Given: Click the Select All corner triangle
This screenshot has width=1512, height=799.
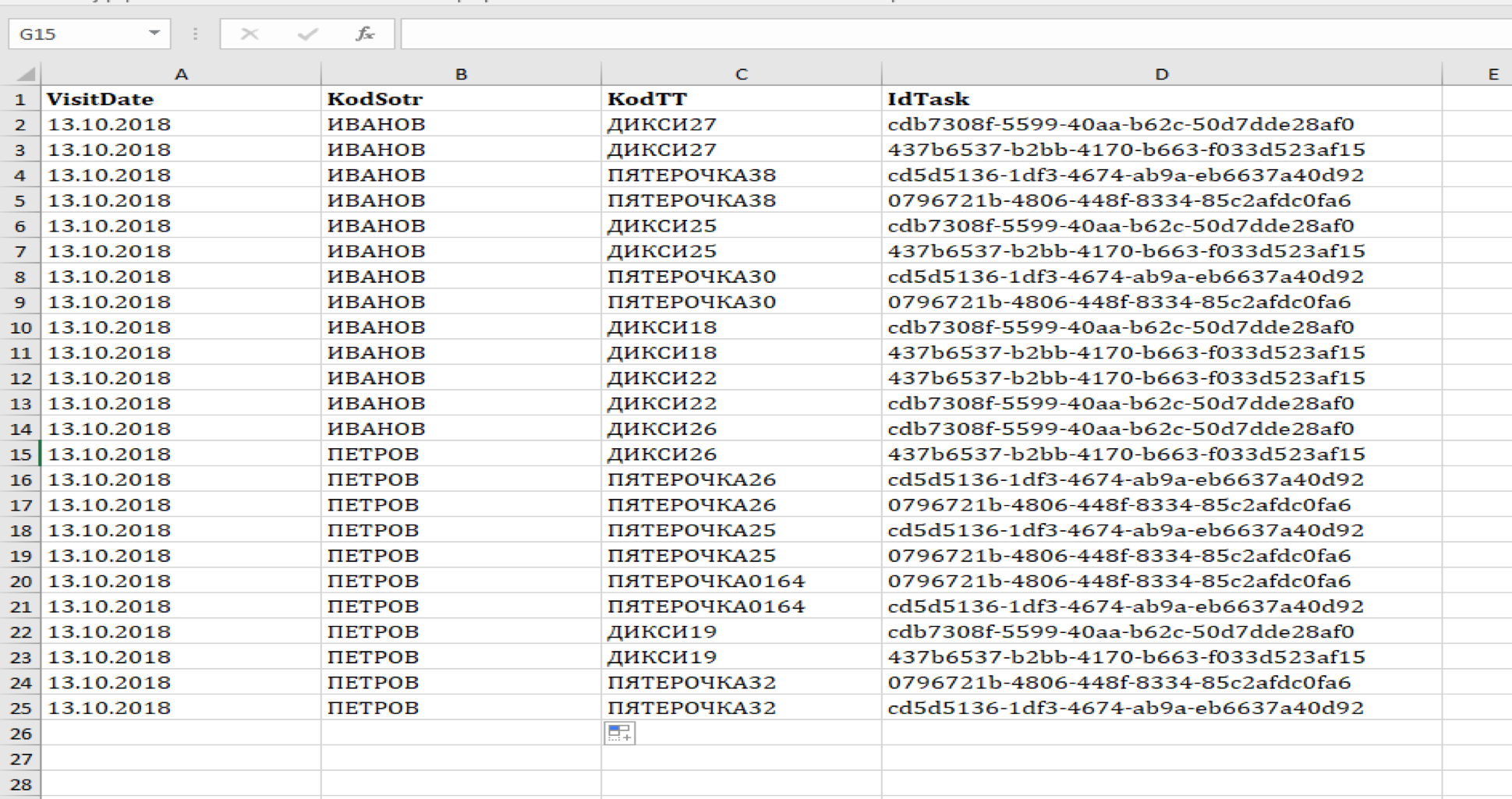Looking at the screenshot, I should point(25,74).
